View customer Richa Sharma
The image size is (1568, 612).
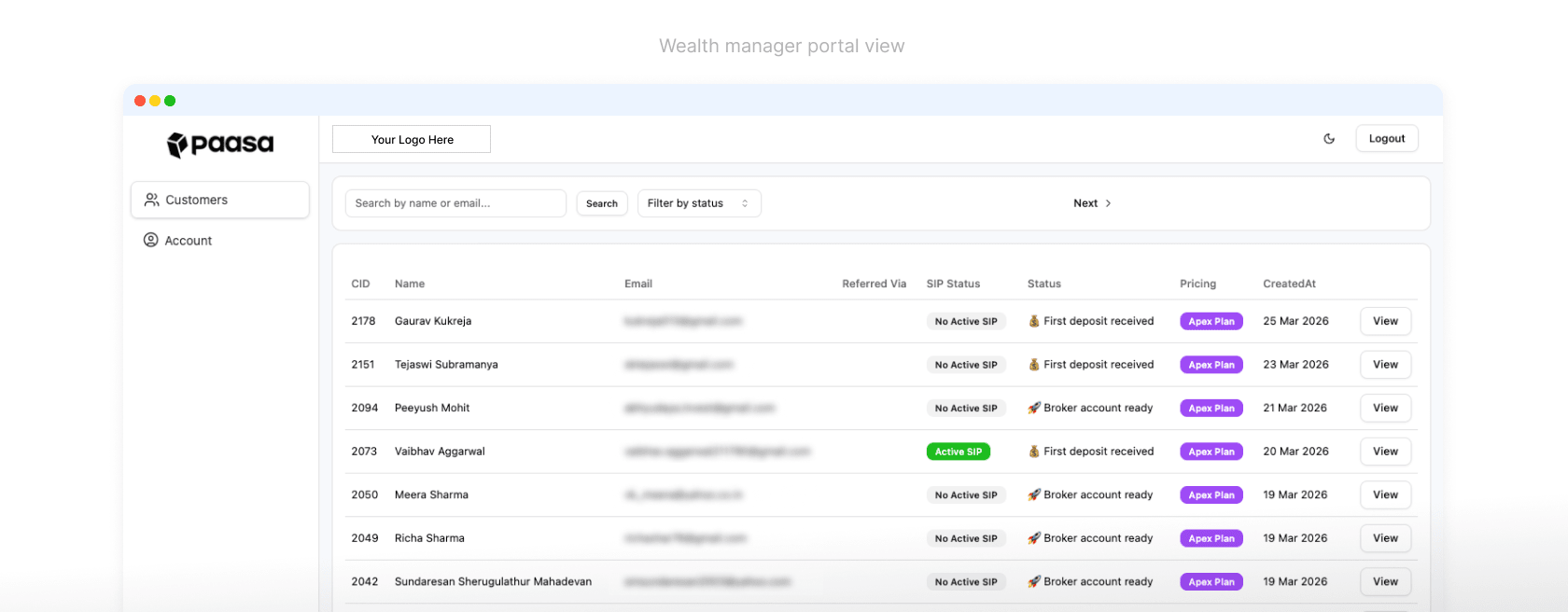point(1386,538)
